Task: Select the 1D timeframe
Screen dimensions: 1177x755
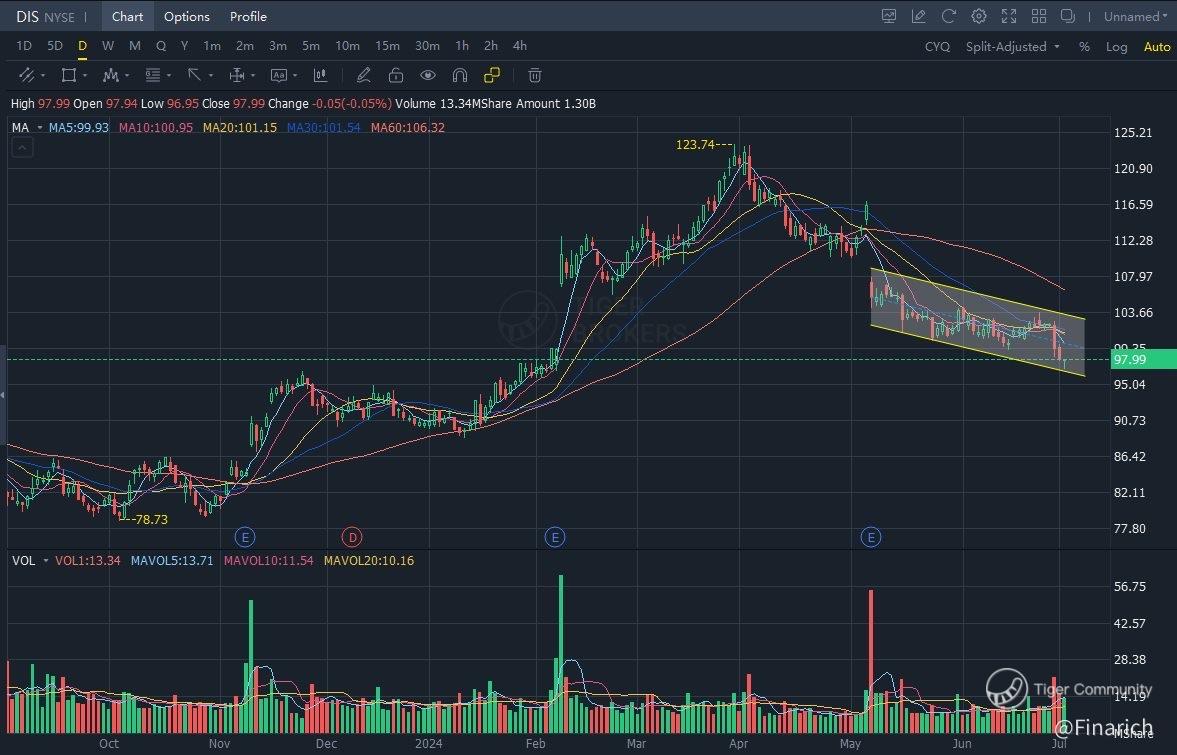Action: [24, 46]
